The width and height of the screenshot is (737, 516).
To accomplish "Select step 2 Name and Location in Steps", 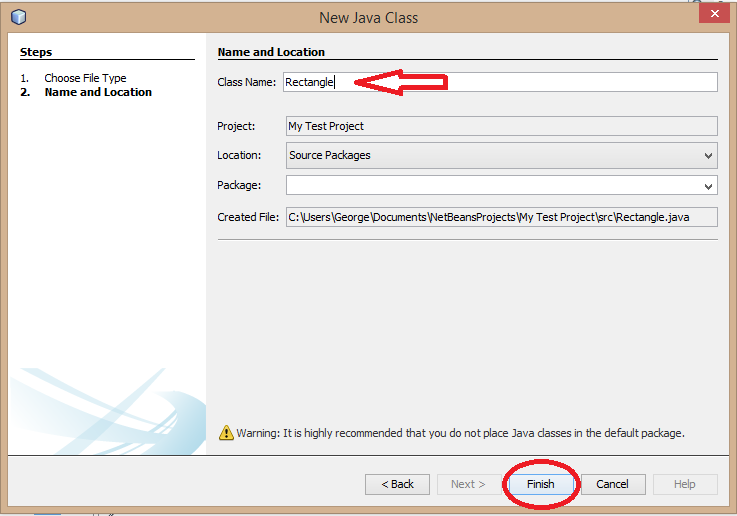I will [x=98, y=92].
